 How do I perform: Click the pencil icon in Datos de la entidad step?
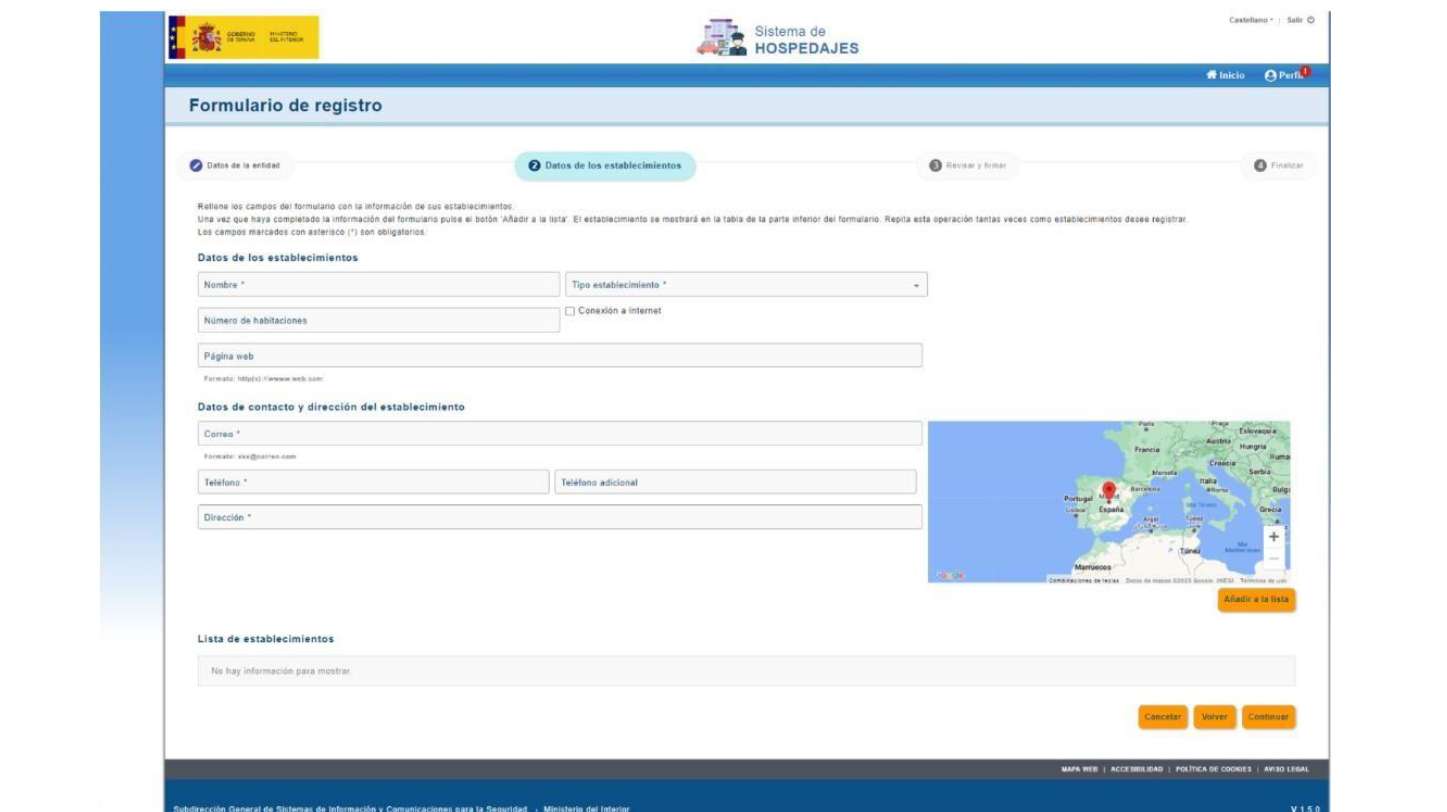[x=196, y=166]
